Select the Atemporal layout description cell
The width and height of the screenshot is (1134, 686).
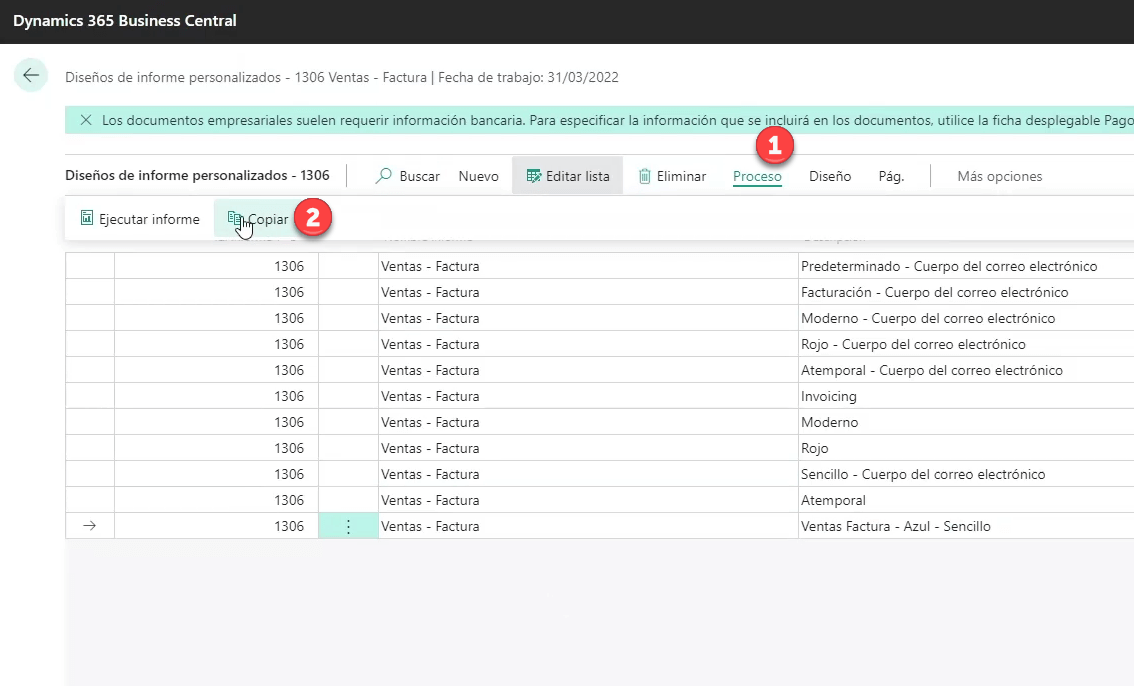click(833, 500)
